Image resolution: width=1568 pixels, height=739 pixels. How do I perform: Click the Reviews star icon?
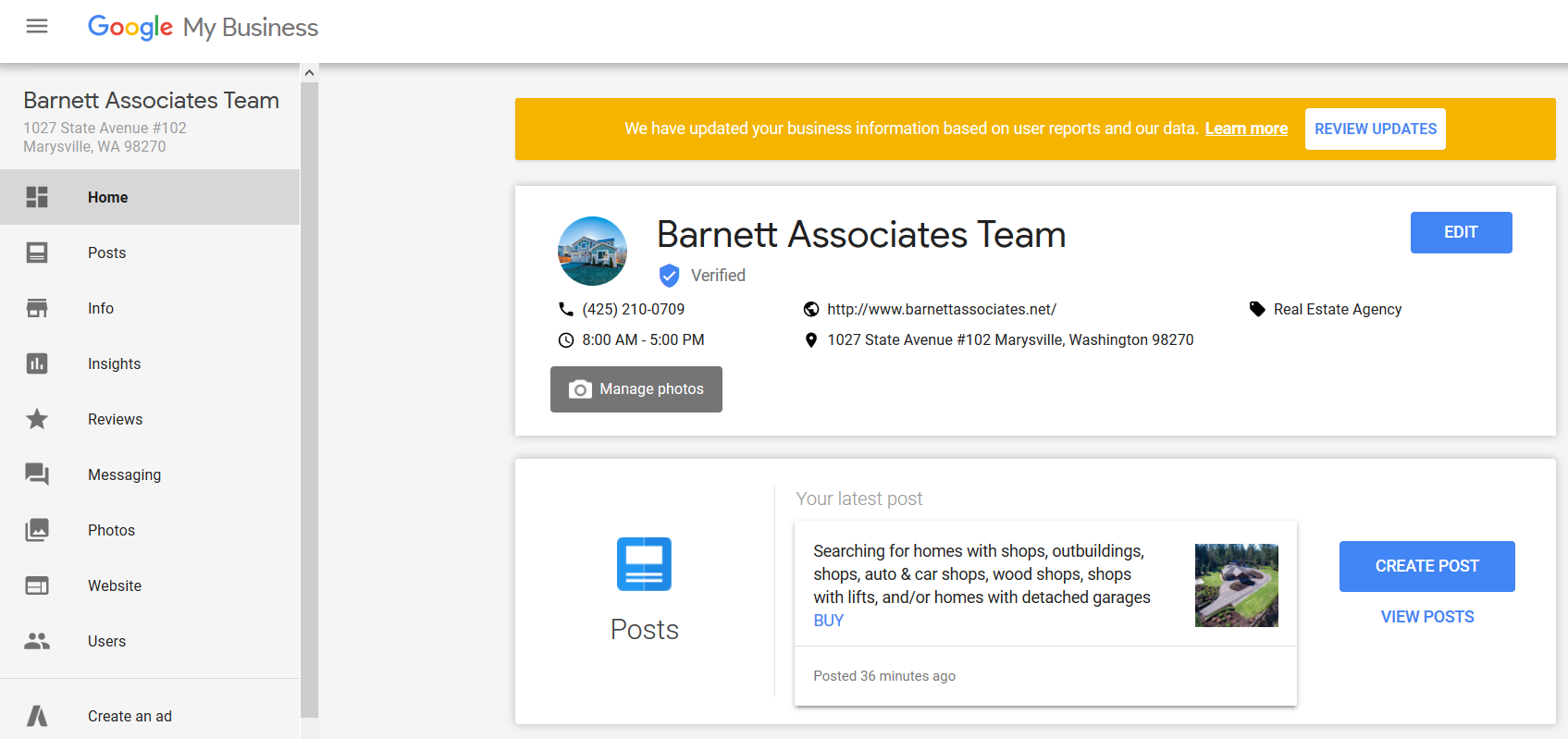(37, 419)
